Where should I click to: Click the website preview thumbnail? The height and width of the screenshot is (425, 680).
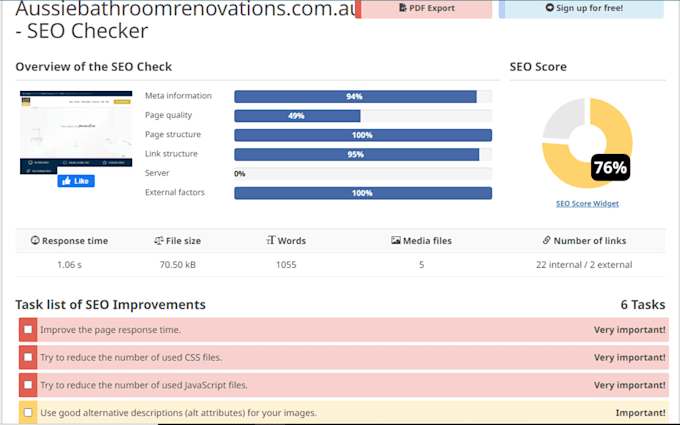click(x=76, y=132)
